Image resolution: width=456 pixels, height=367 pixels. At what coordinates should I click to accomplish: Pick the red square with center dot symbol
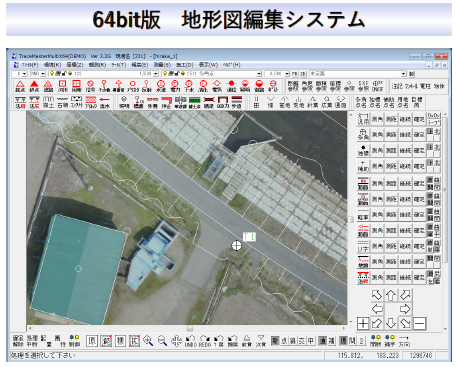point(62,86)
